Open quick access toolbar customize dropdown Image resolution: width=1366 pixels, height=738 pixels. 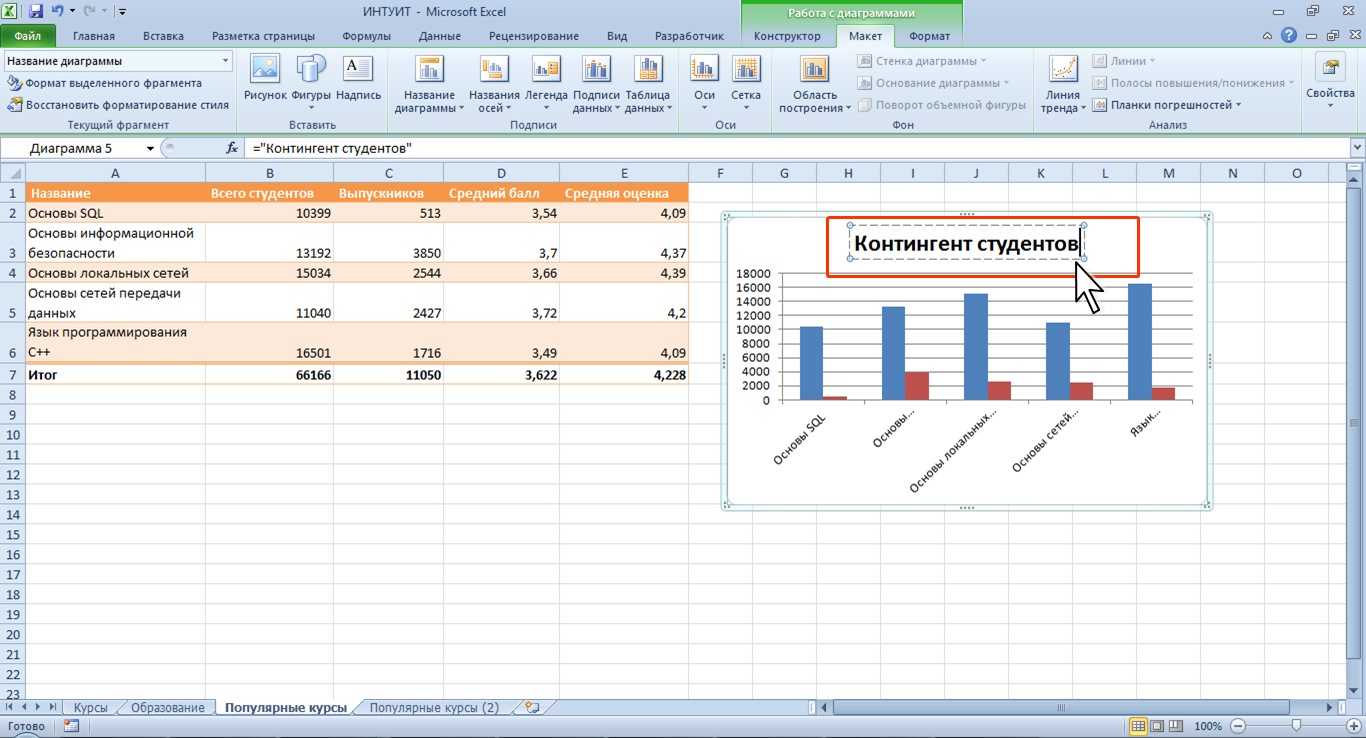click(x=122, y=13)
